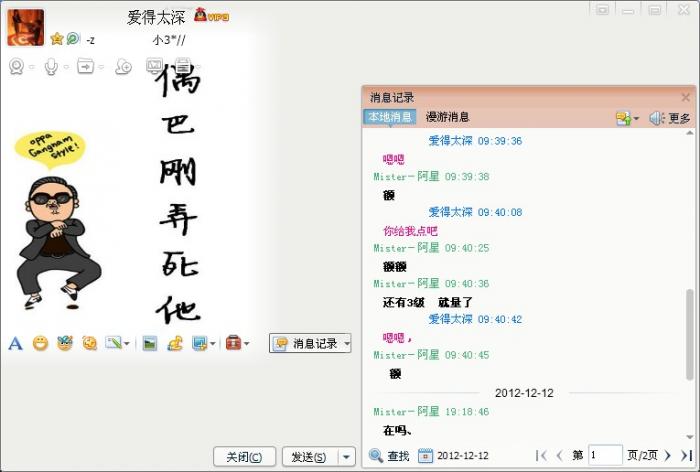Close the 消息记录 panel
This screenshot has width=700, height=472.
(686, 97)
